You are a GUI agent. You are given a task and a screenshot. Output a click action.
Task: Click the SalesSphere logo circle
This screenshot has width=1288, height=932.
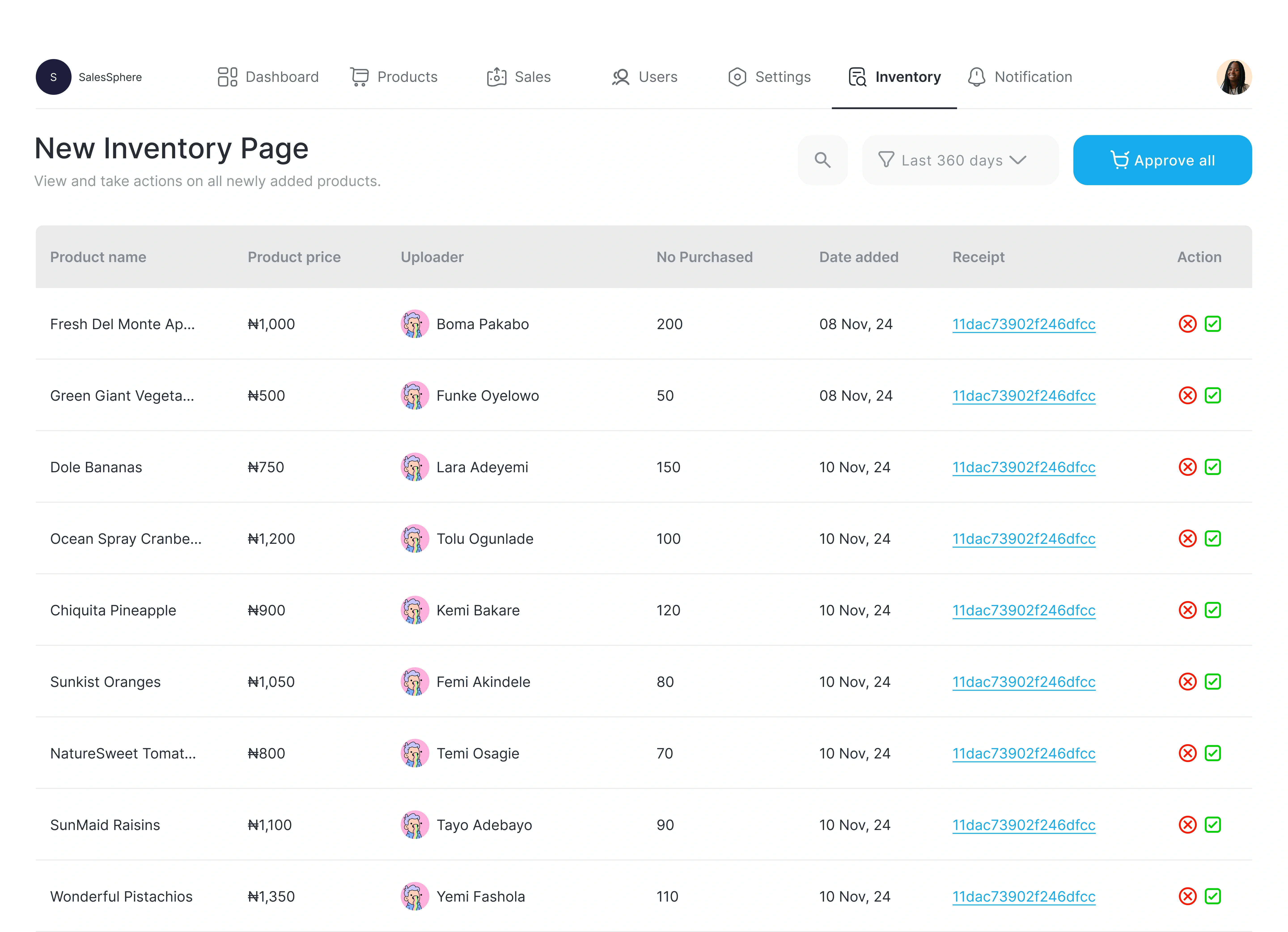(x=53, y=77)
